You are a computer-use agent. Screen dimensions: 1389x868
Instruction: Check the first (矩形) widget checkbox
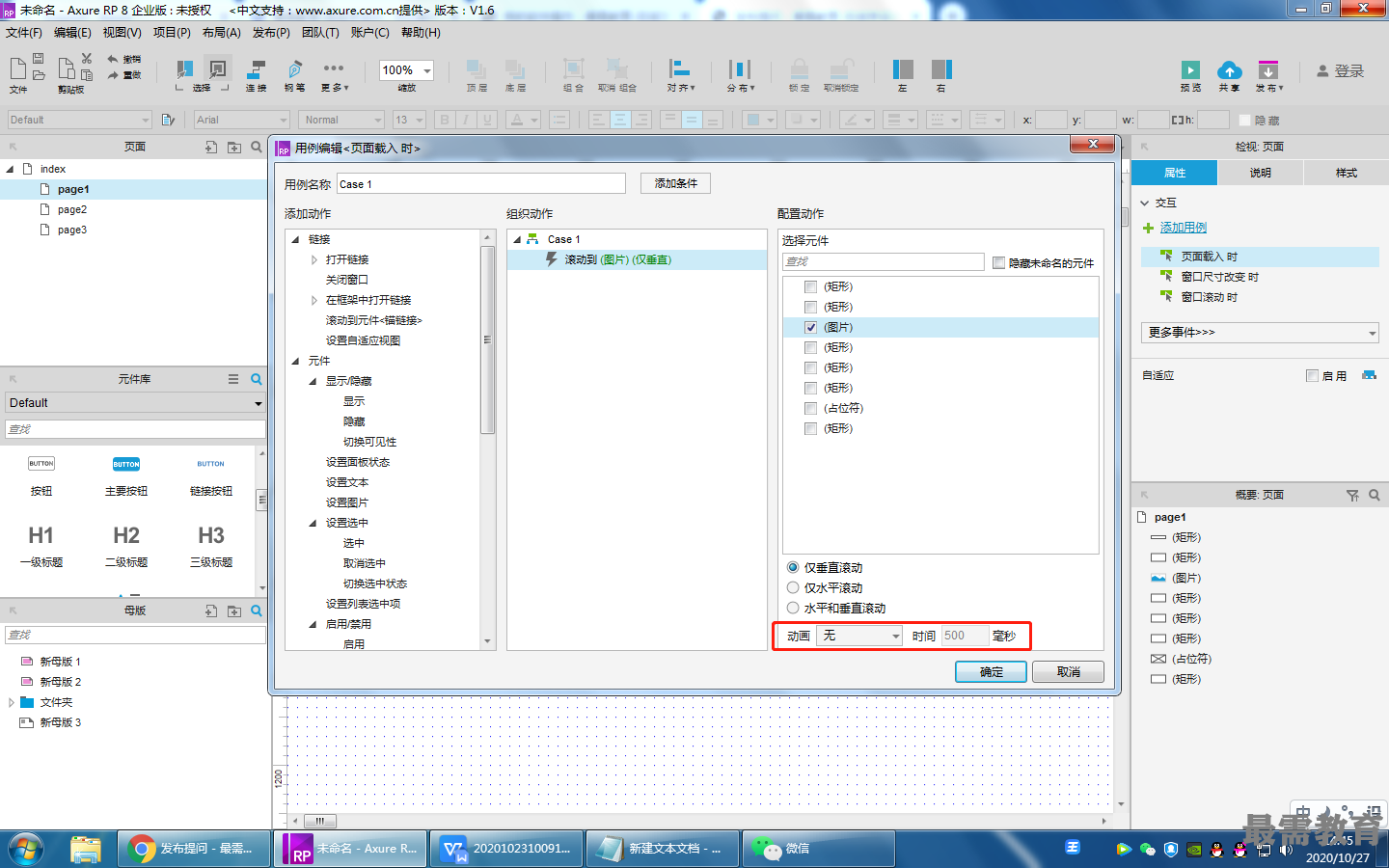[x=810, y=286]
